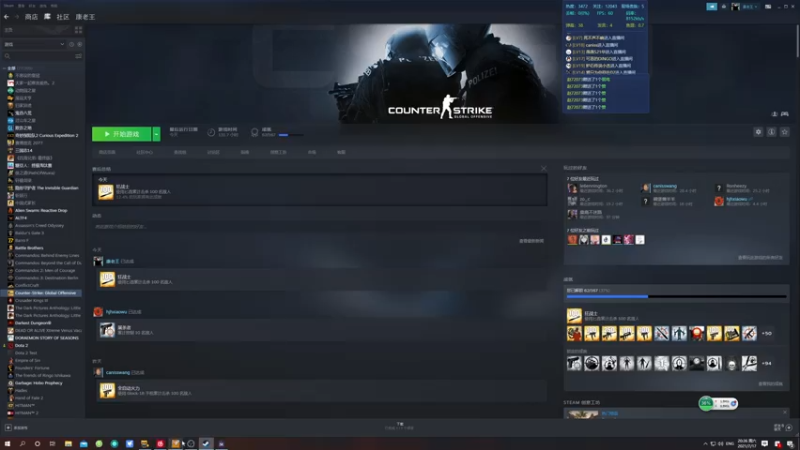Open the 商店 store tab
The height and width of the screenshot is (450, 800).
31,17
